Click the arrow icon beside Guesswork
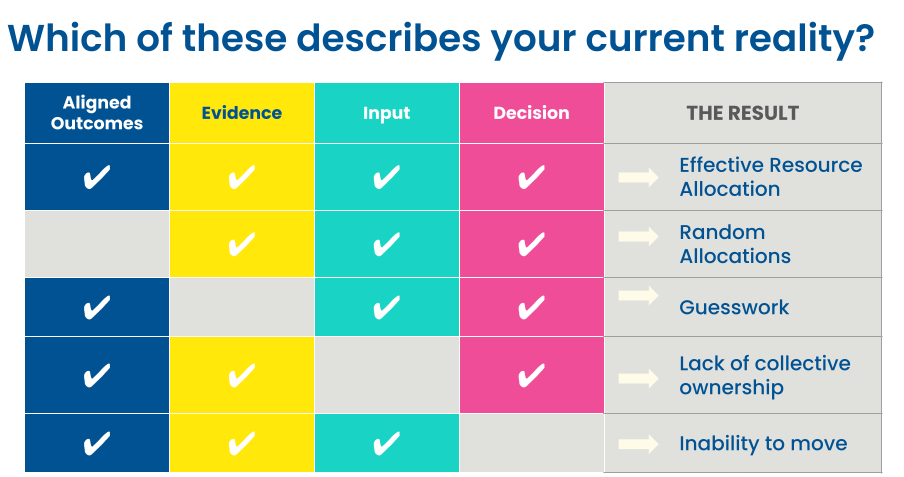 pyautogui.click(x=638, y=296)
